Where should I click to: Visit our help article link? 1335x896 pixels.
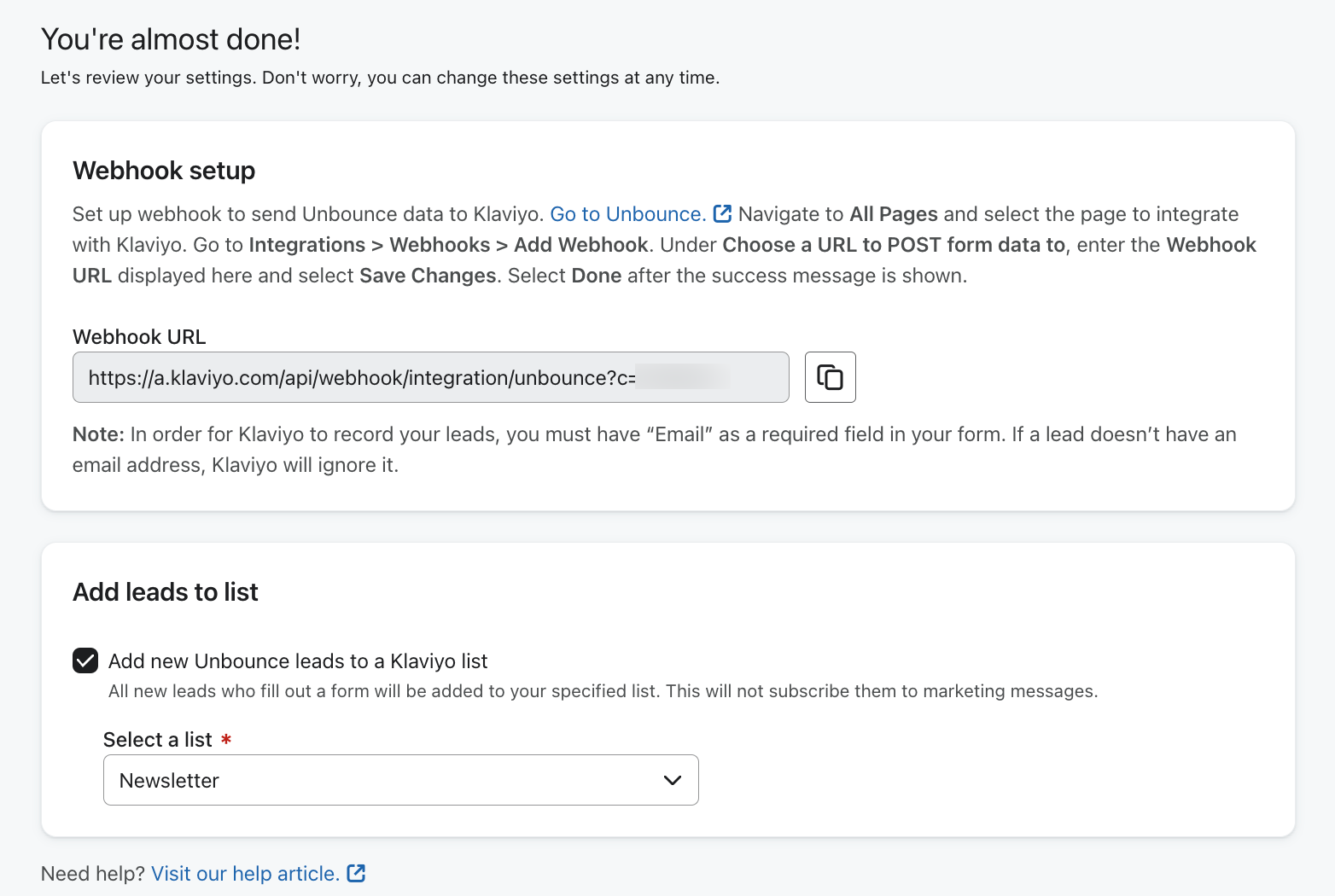pyautogui.click(x=245, y=874)
